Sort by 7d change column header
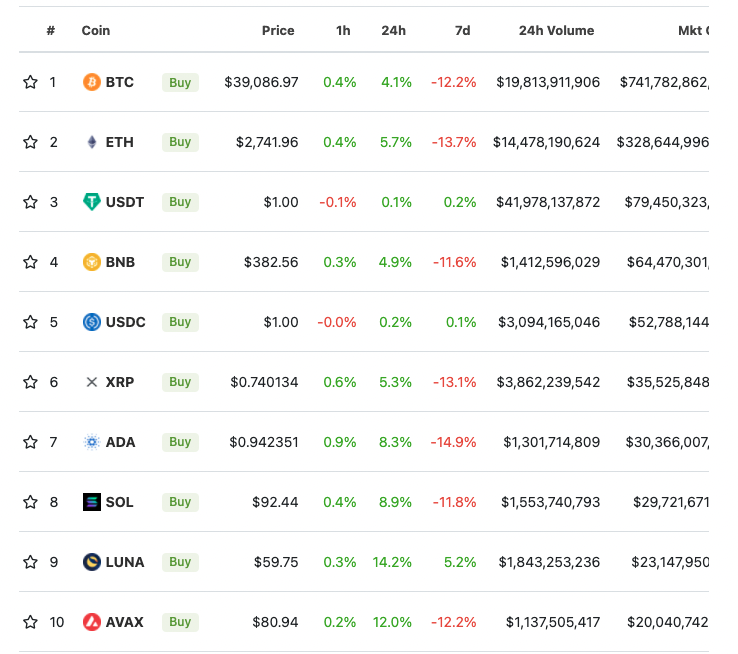Screen dimensions: 738x654 coord(462,31)
